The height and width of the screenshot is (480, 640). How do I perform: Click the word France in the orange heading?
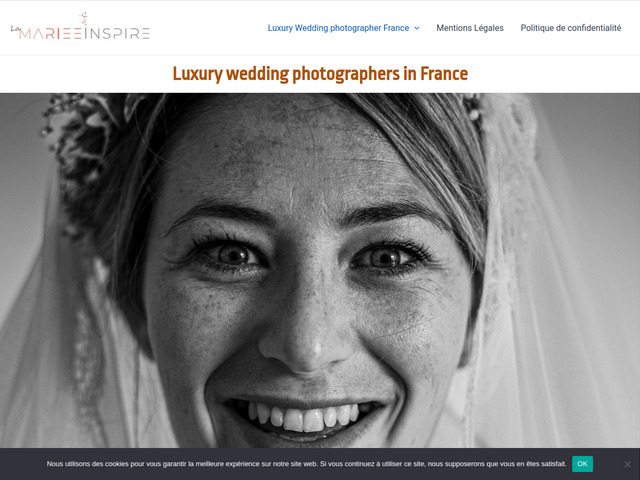tap(444, 74)
